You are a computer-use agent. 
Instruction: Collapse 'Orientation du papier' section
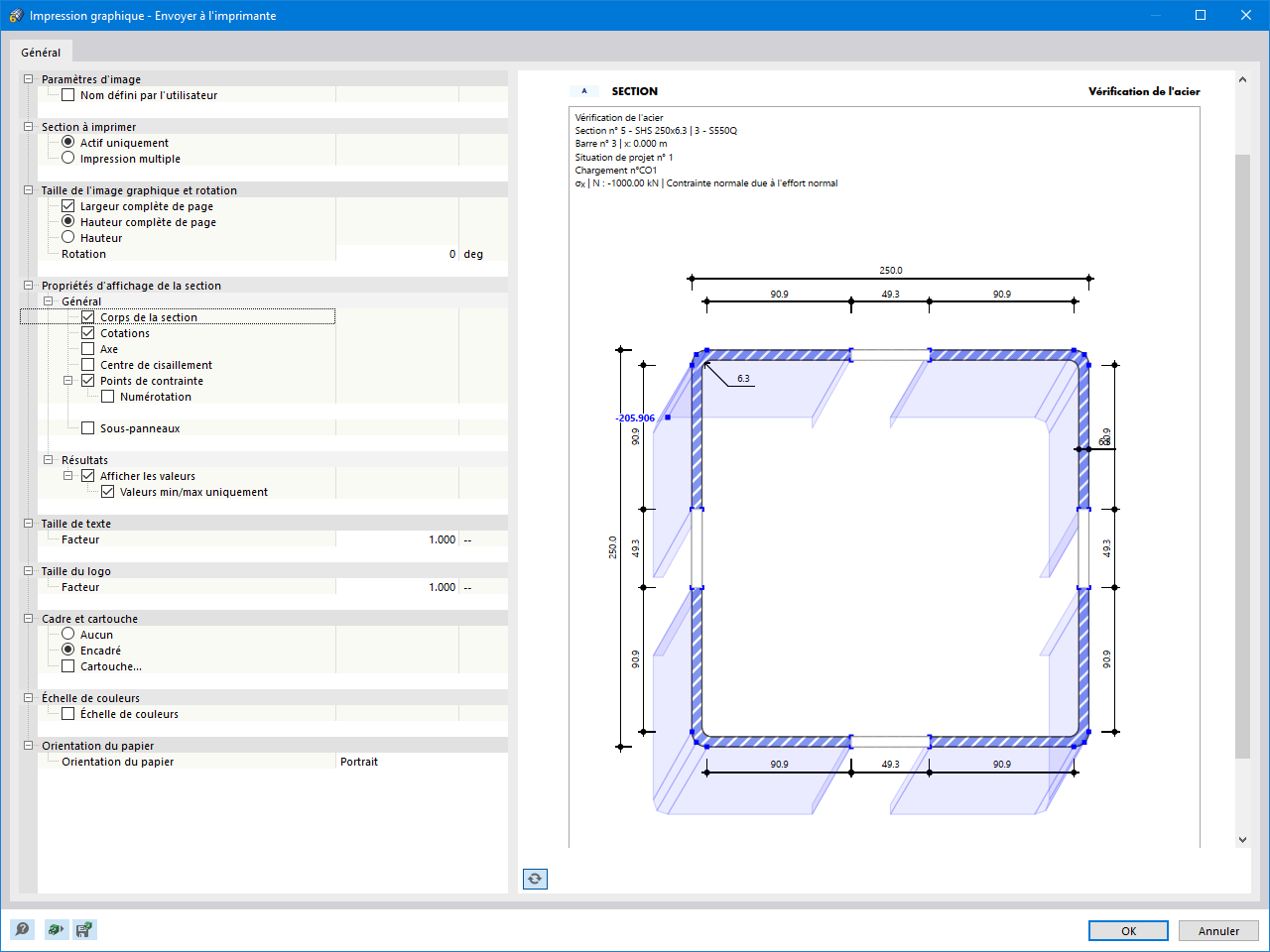point(28,746)
